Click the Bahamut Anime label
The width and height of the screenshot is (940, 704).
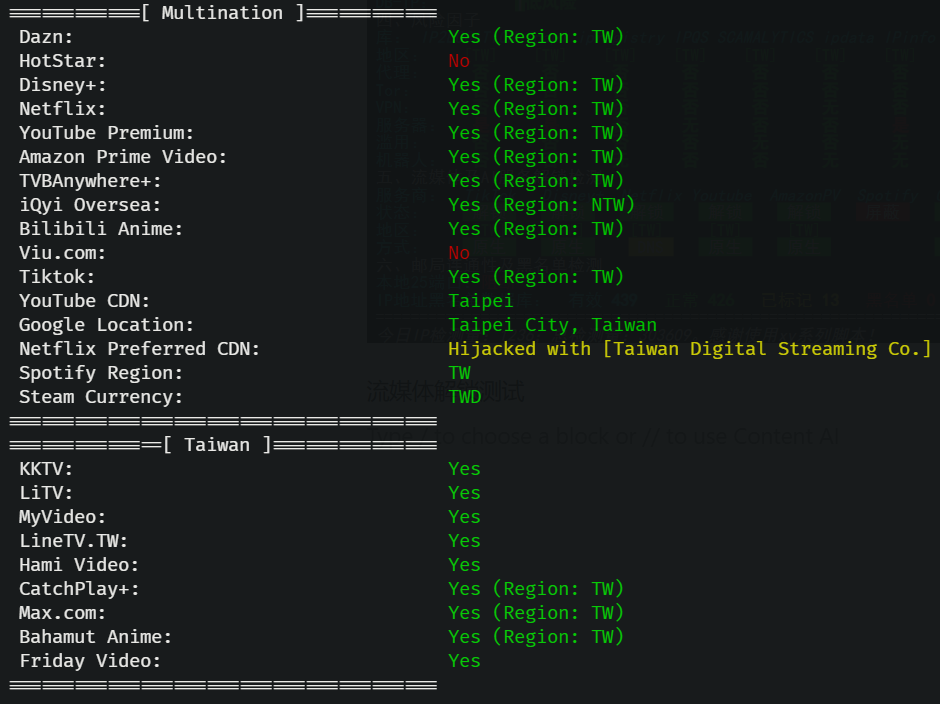pos(95,637)
